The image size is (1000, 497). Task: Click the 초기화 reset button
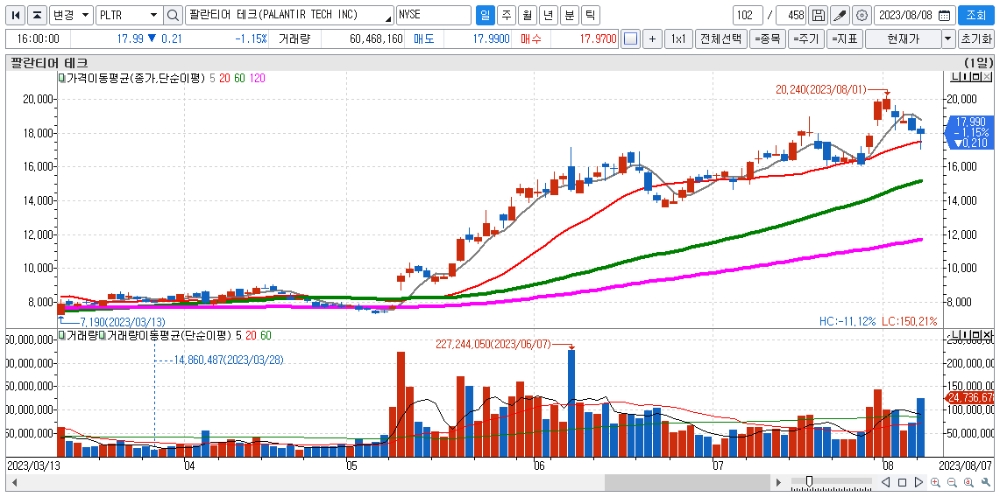coord(976,39)
